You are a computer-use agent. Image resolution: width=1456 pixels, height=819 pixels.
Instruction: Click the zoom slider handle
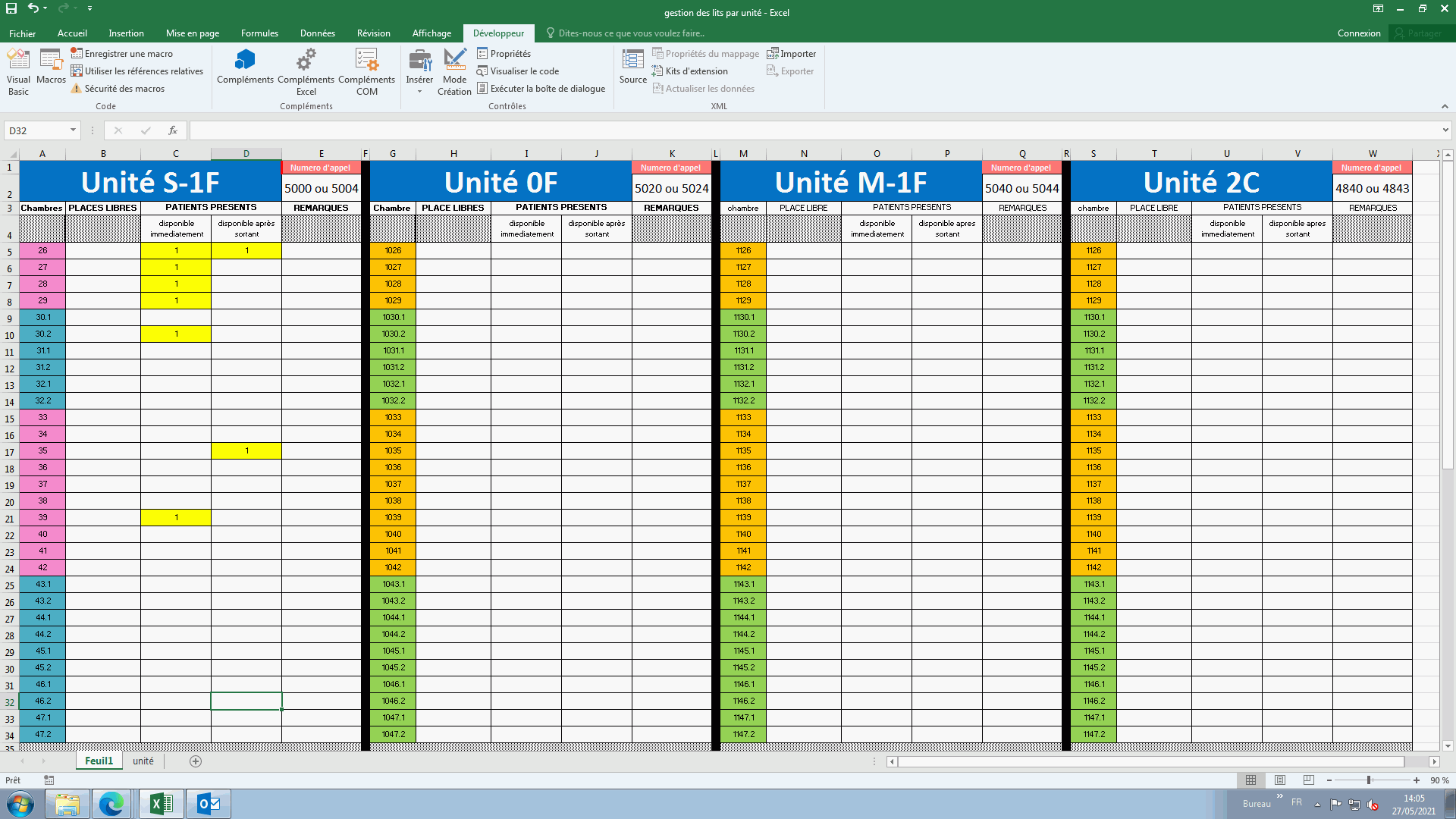click(x=1369, y=780)
